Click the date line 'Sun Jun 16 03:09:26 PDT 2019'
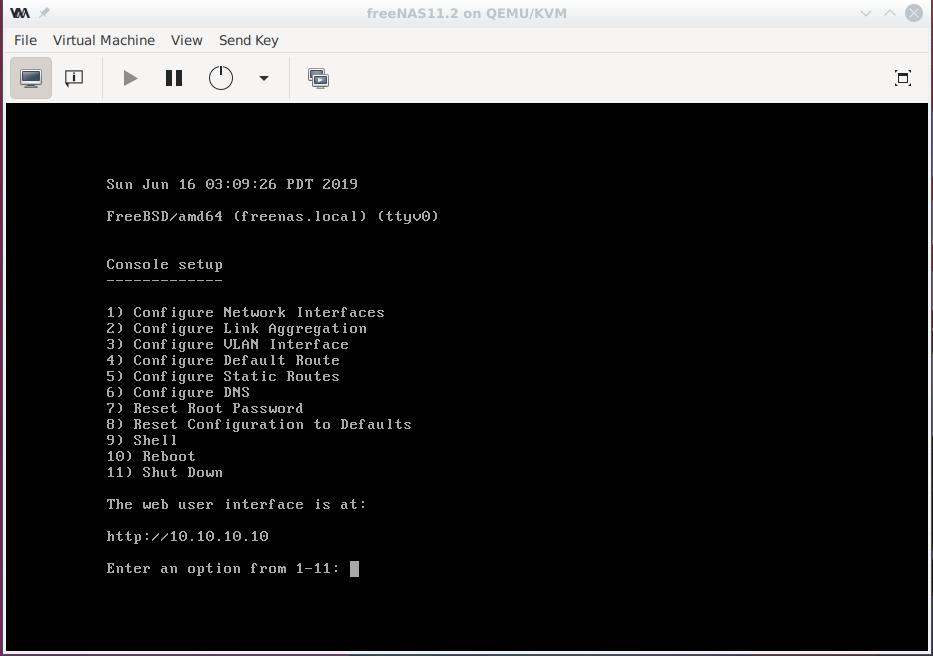This screenshot has height=656, width=933. click(x=232, y=185)
